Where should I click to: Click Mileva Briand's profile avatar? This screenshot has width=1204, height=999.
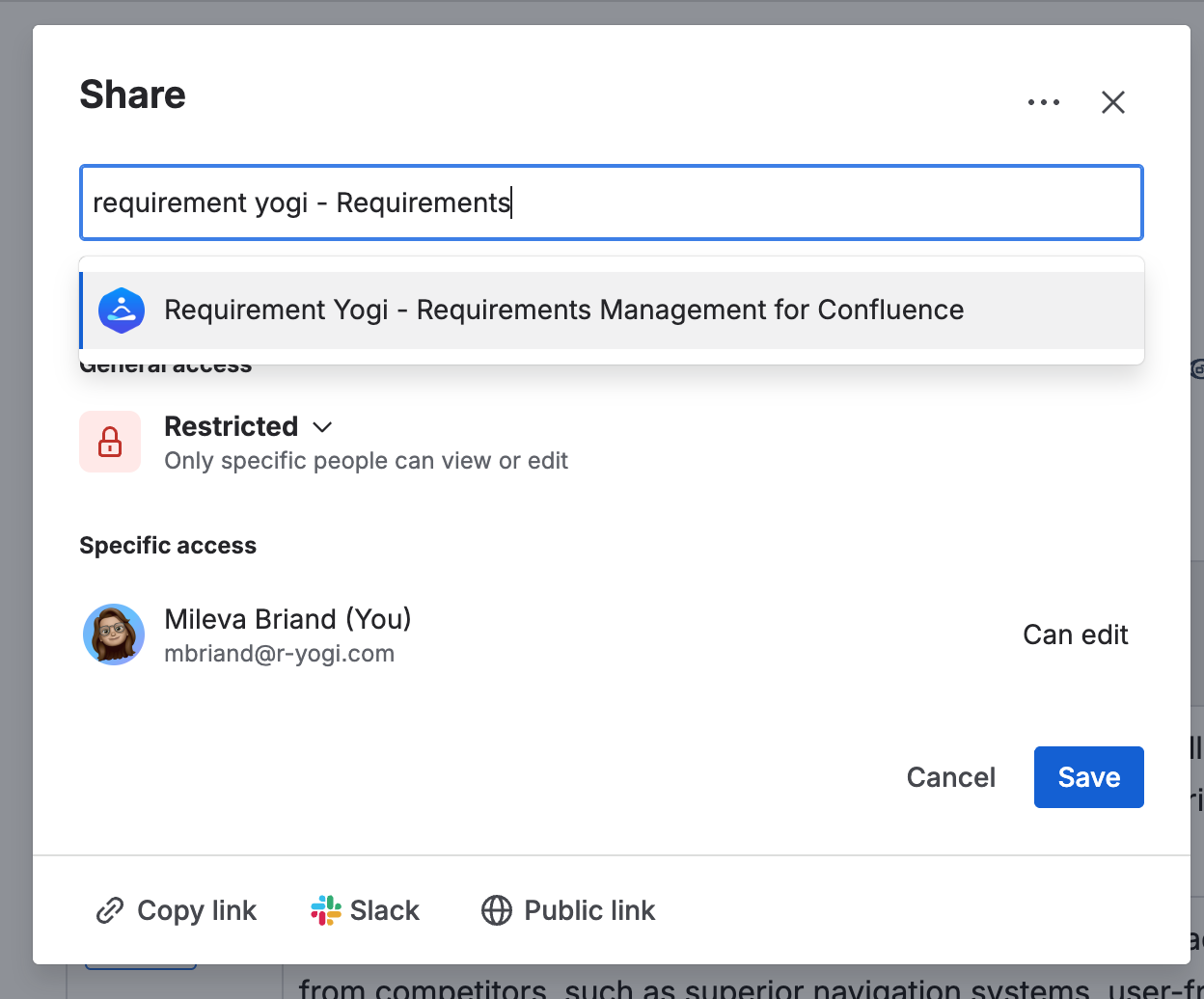114,634
